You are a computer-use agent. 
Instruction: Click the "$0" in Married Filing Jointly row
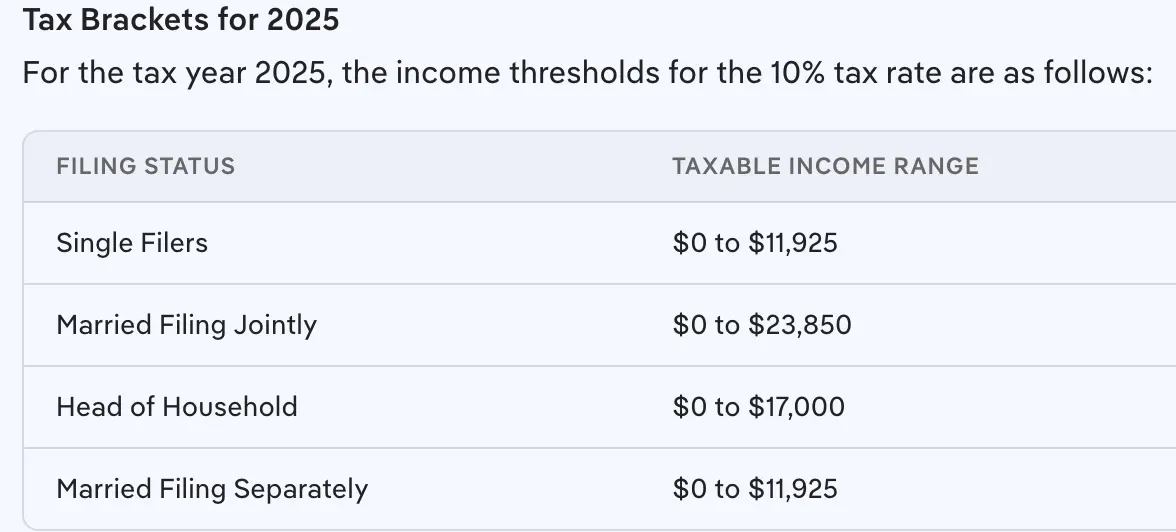click(689, 325)
